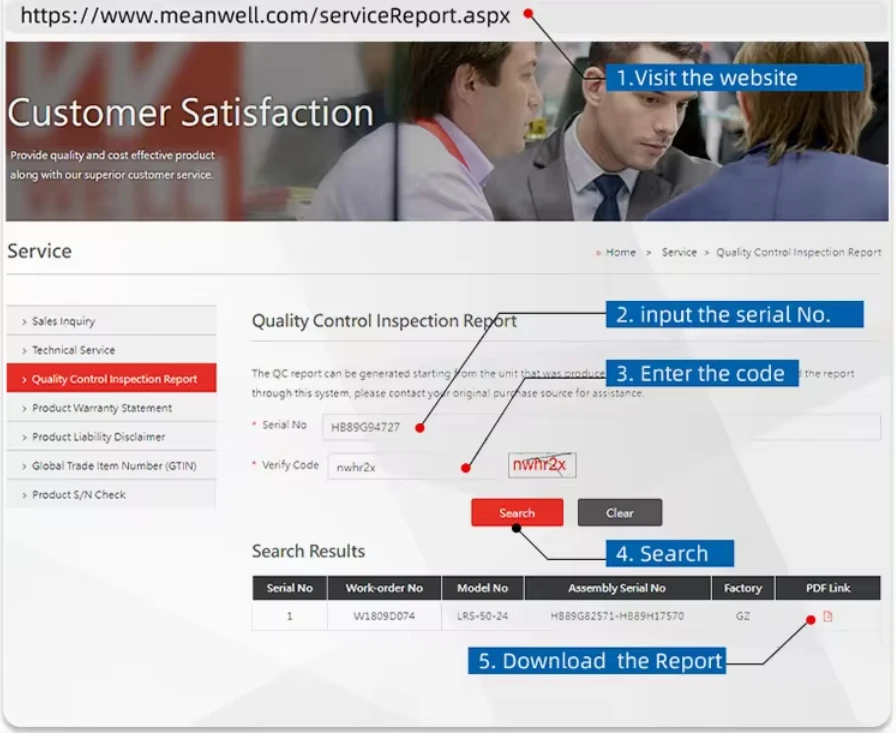Select Quality Control Inspection Report sidebar item
Screen dimensions: 896x733
111,378
